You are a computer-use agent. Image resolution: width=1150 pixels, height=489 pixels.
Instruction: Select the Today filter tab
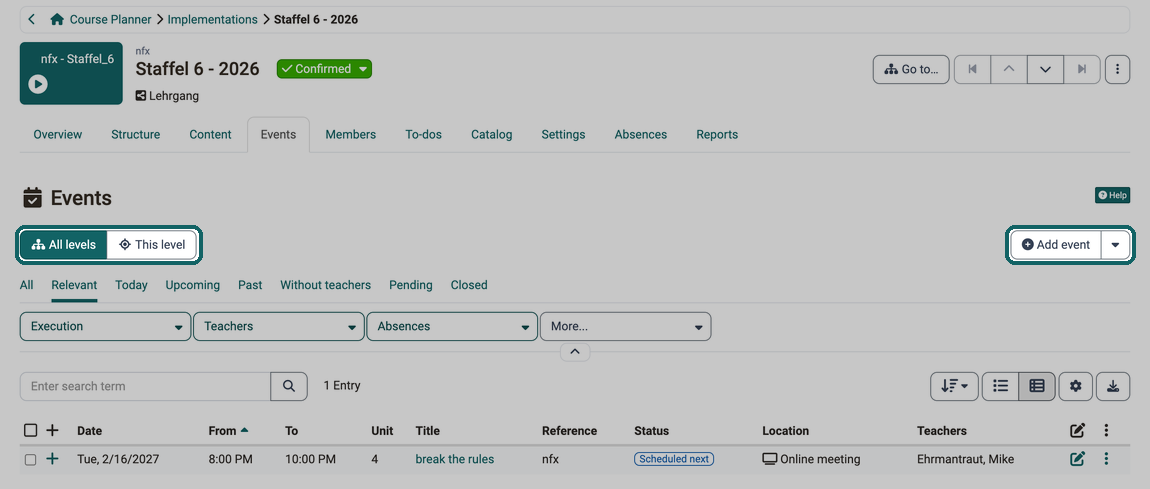pyautogui.click(x=131, y=285)
